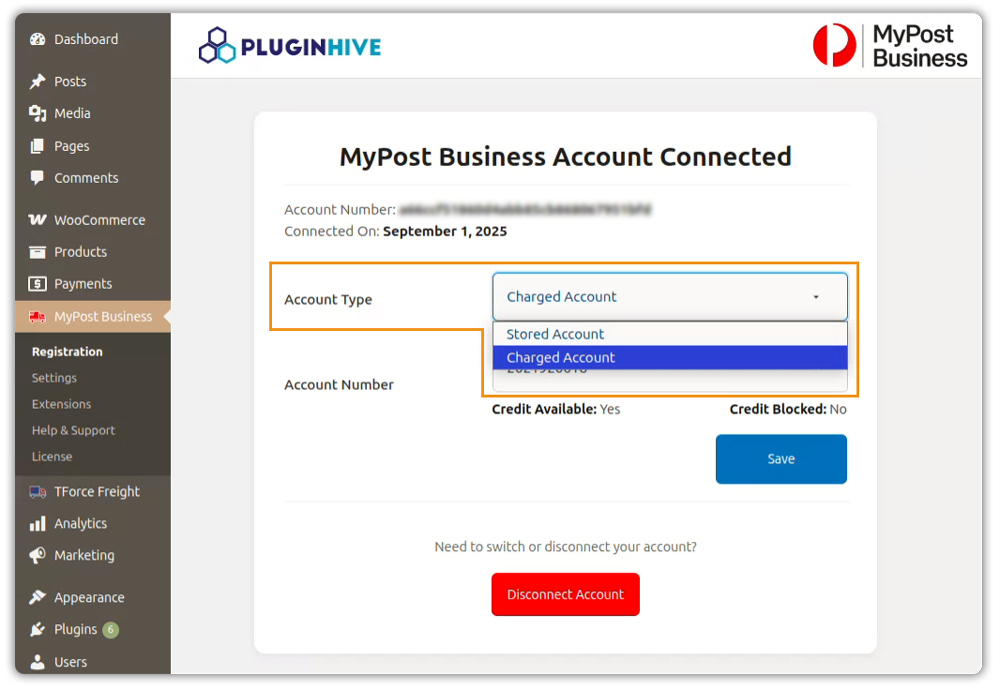Screen dimensions: 1000x690
Task: Click the Appearance menu label
Action: pyautogui.click(x=89, y=598)
